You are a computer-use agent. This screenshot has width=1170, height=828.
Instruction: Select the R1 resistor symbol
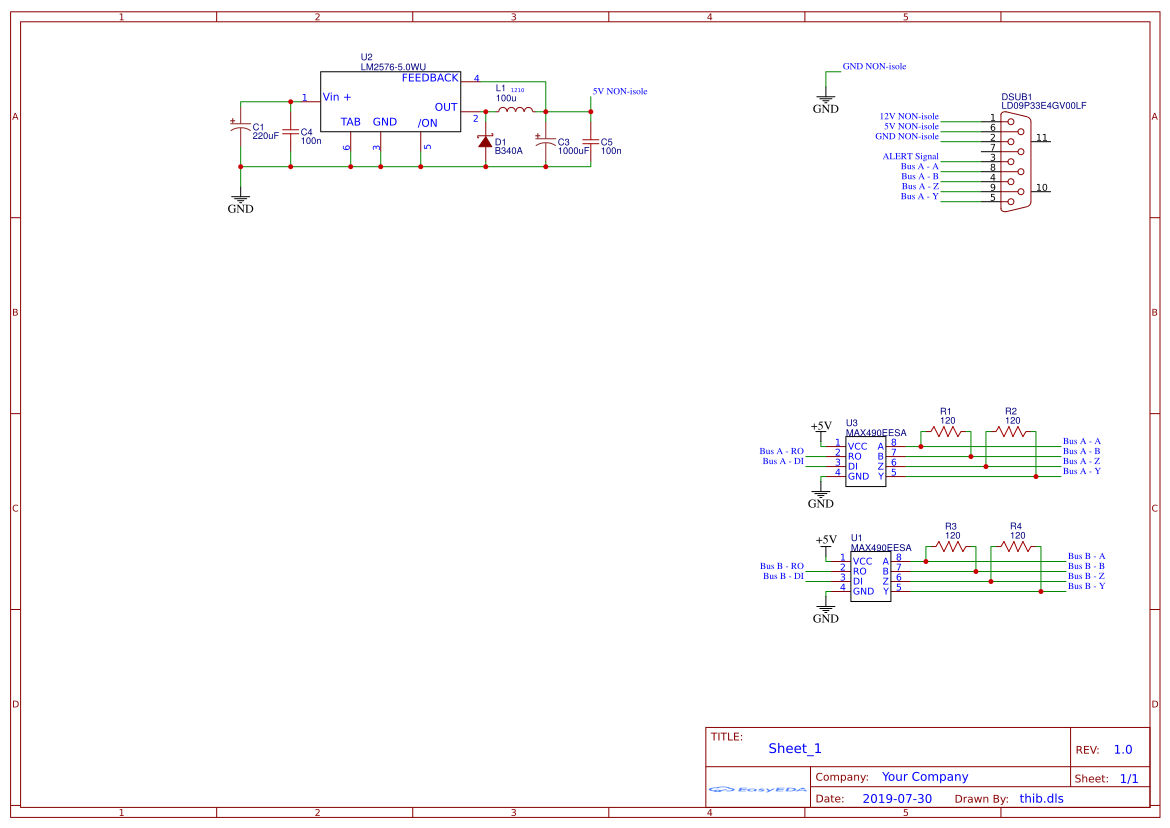click(945, 431)
